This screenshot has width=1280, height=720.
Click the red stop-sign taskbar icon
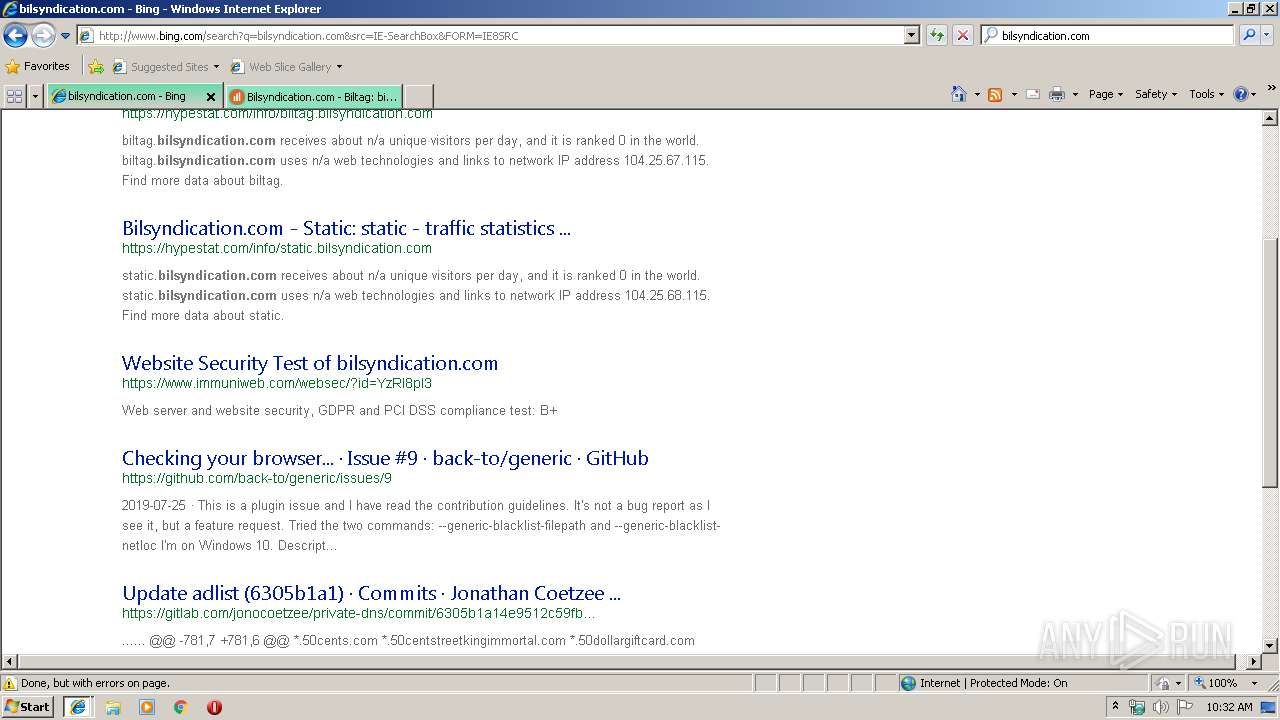pos(214,707)
